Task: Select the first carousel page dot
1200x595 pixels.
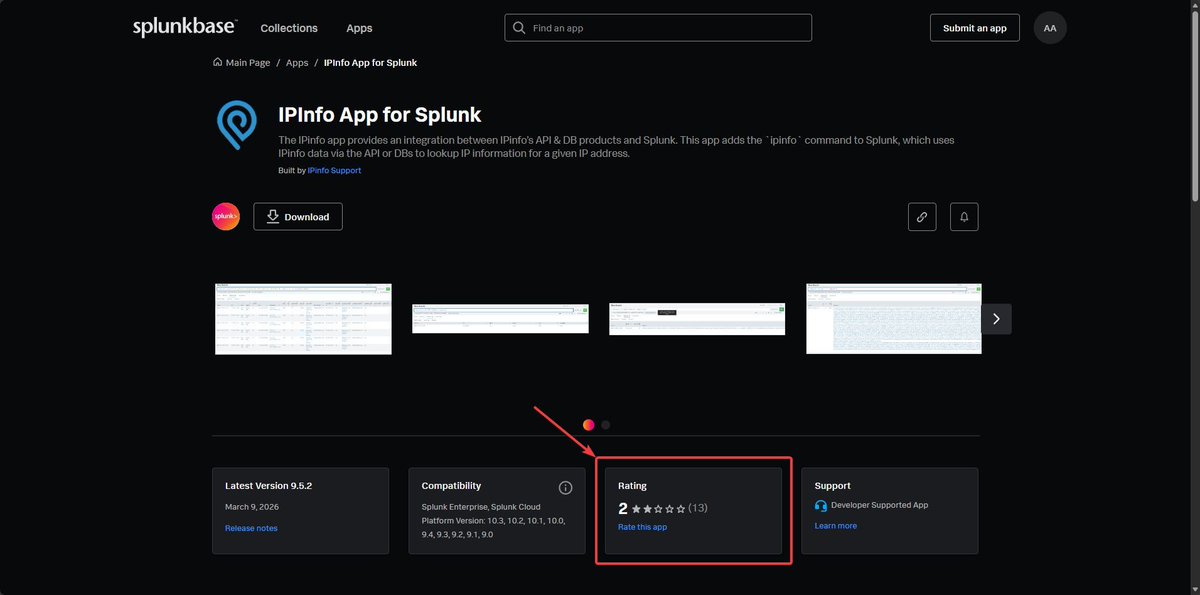Action: [x=589, y=425]
